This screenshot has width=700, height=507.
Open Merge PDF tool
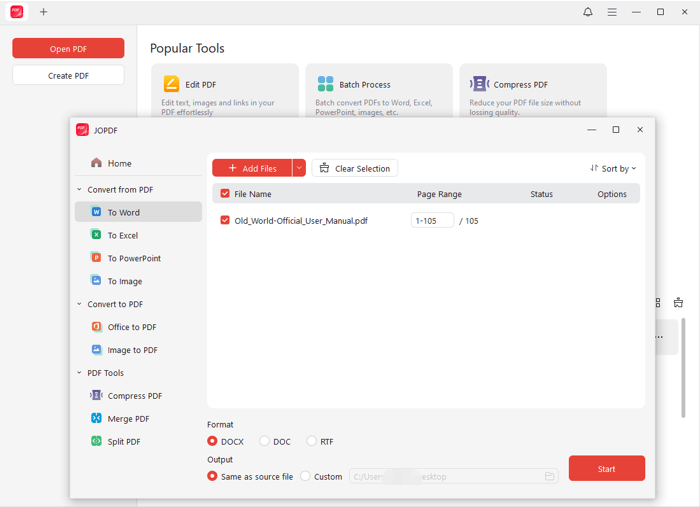tap(138, 419)
